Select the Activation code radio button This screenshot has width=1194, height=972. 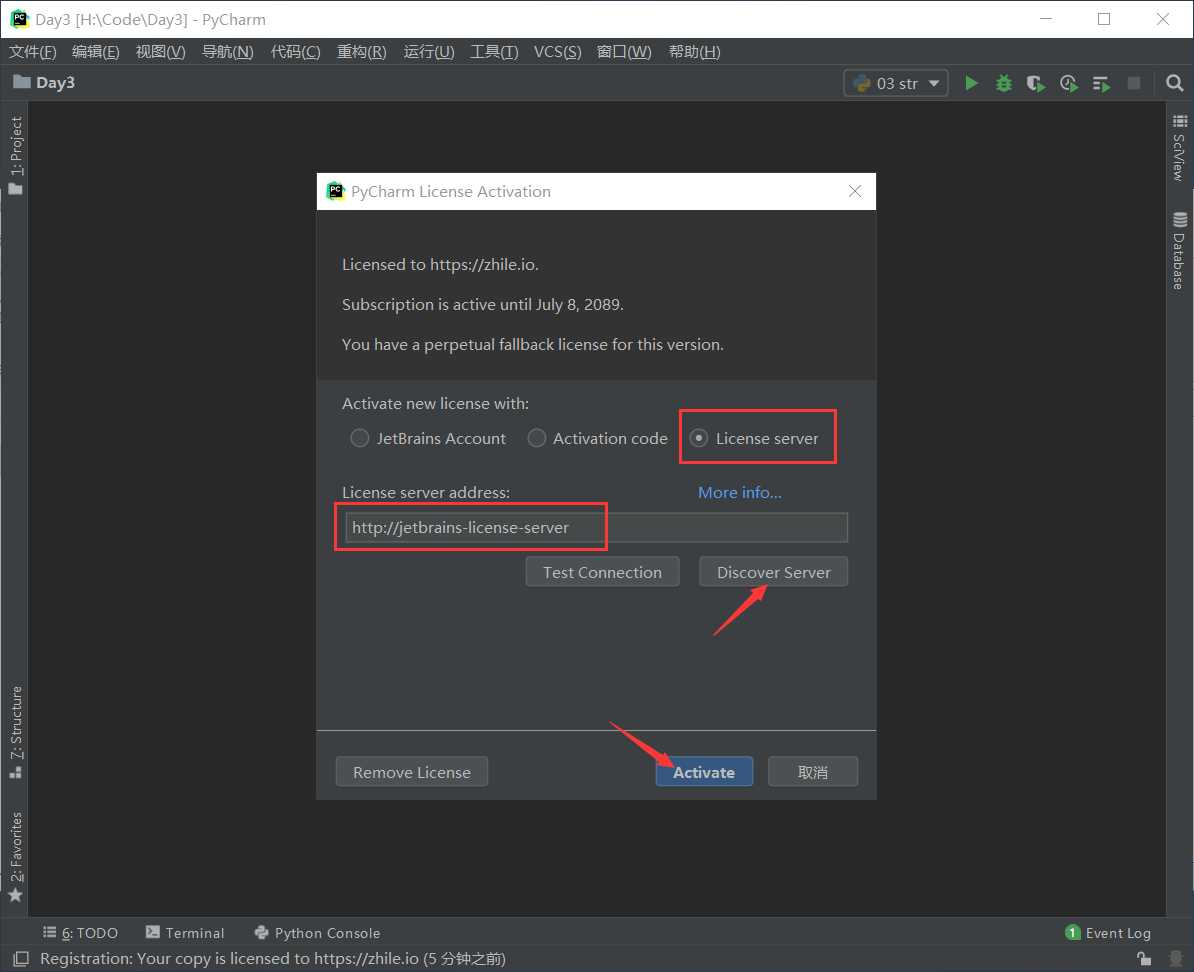tap(597, 438)
